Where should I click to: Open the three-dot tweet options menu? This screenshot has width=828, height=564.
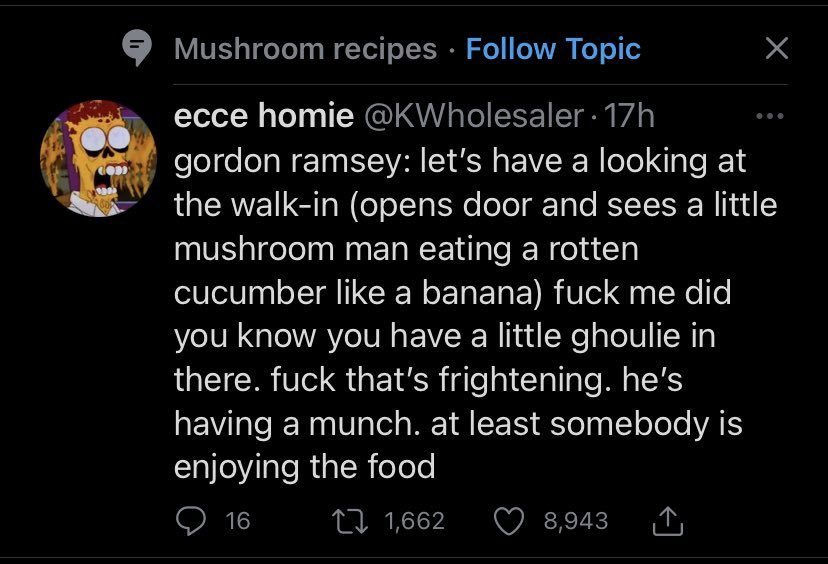point(770,116)
